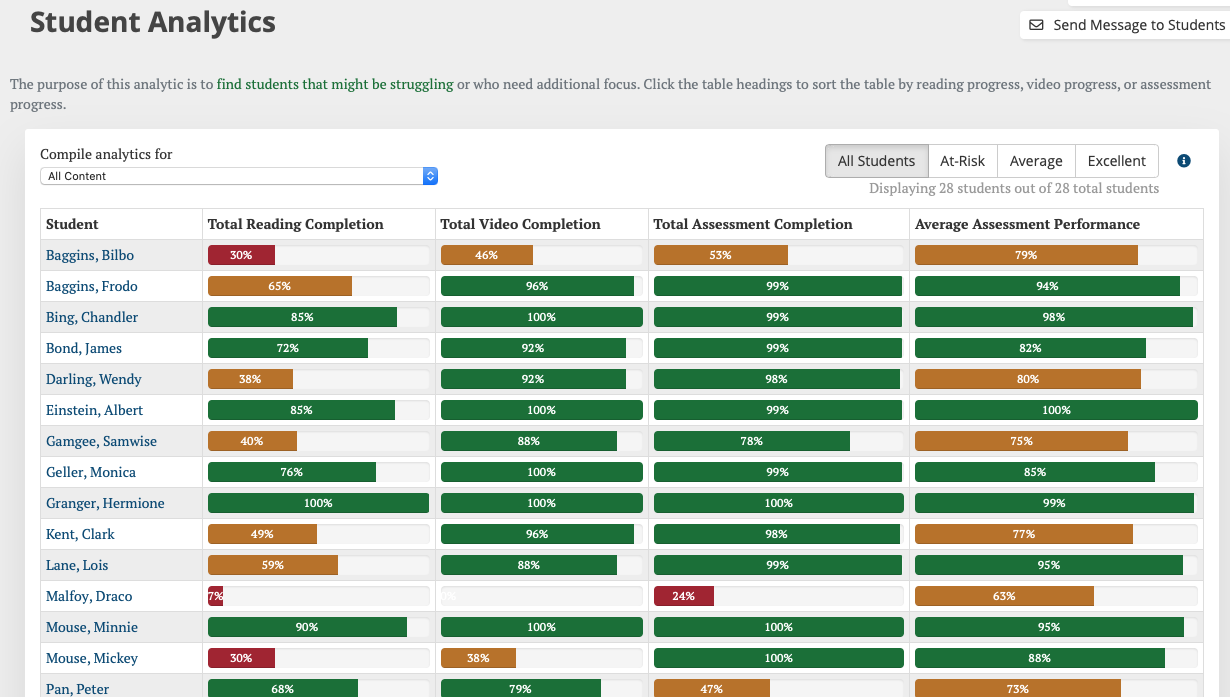This screenshot has width=1230, height=697.
Task: Click the blue info icon beside filters
Action: click(1184, 161)
